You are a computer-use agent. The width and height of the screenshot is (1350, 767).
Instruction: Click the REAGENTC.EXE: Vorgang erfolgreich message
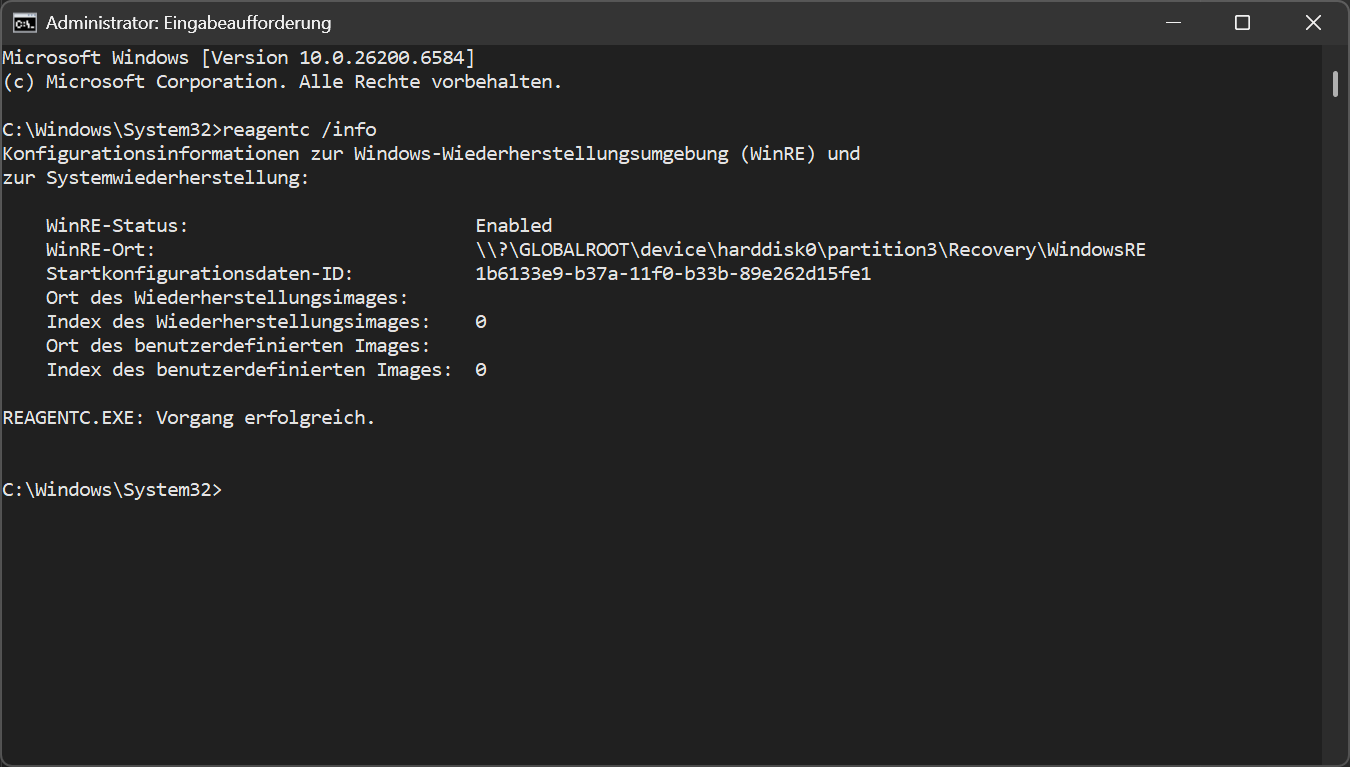click(189, 418)
